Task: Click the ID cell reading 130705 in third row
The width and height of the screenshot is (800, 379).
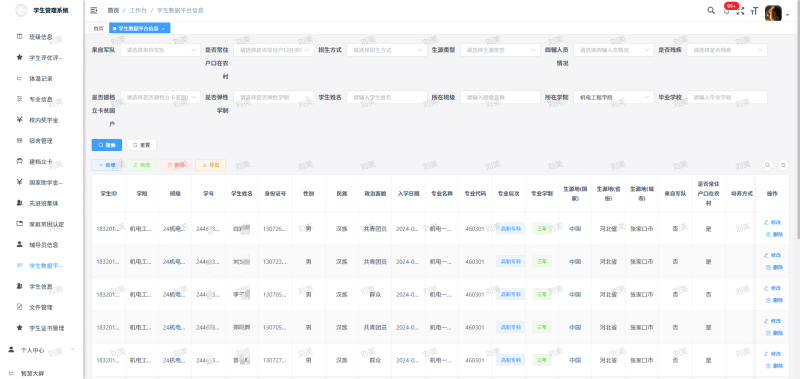Action: click(275, 294)
